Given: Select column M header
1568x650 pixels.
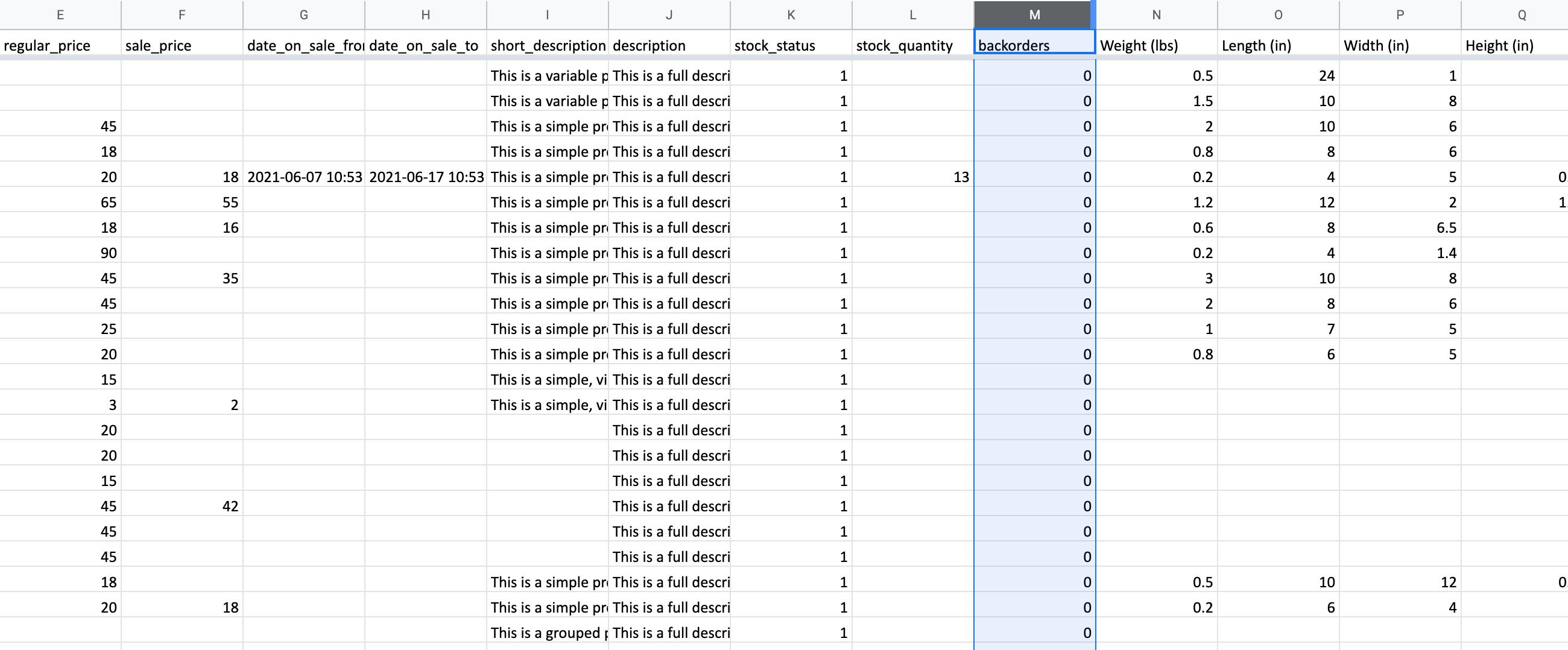Looking at the screenshot, I should (1034, 14).
